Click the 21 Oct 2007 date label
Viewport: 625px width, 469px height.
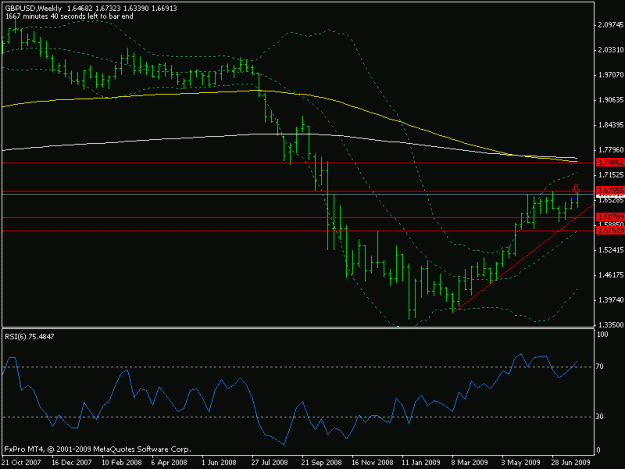[21, 463]
